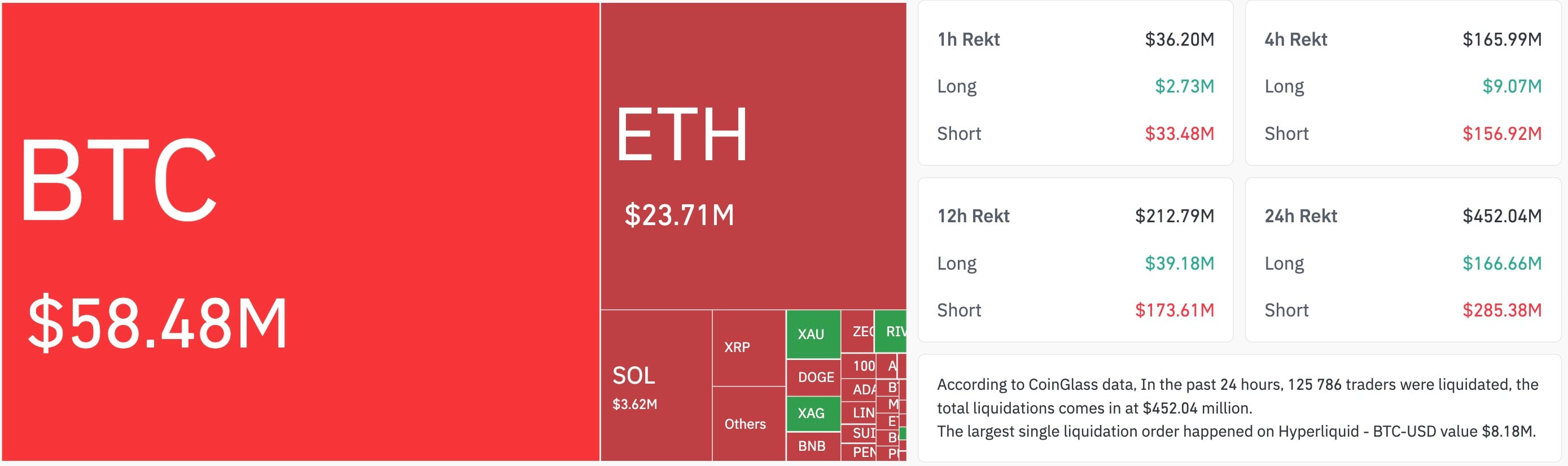Open the SOL $3.62M tile
The image size is (1568, 466).
pos(655,386)
